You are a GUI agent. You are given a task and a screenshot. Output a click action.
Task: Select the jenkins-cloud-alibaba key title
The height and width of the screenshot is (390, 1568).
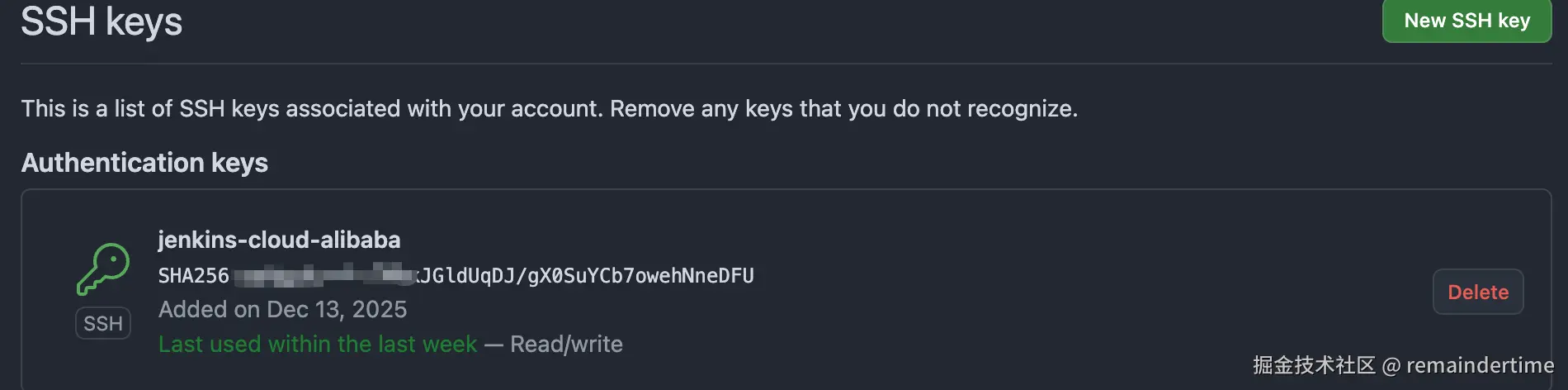pos(279,240)
